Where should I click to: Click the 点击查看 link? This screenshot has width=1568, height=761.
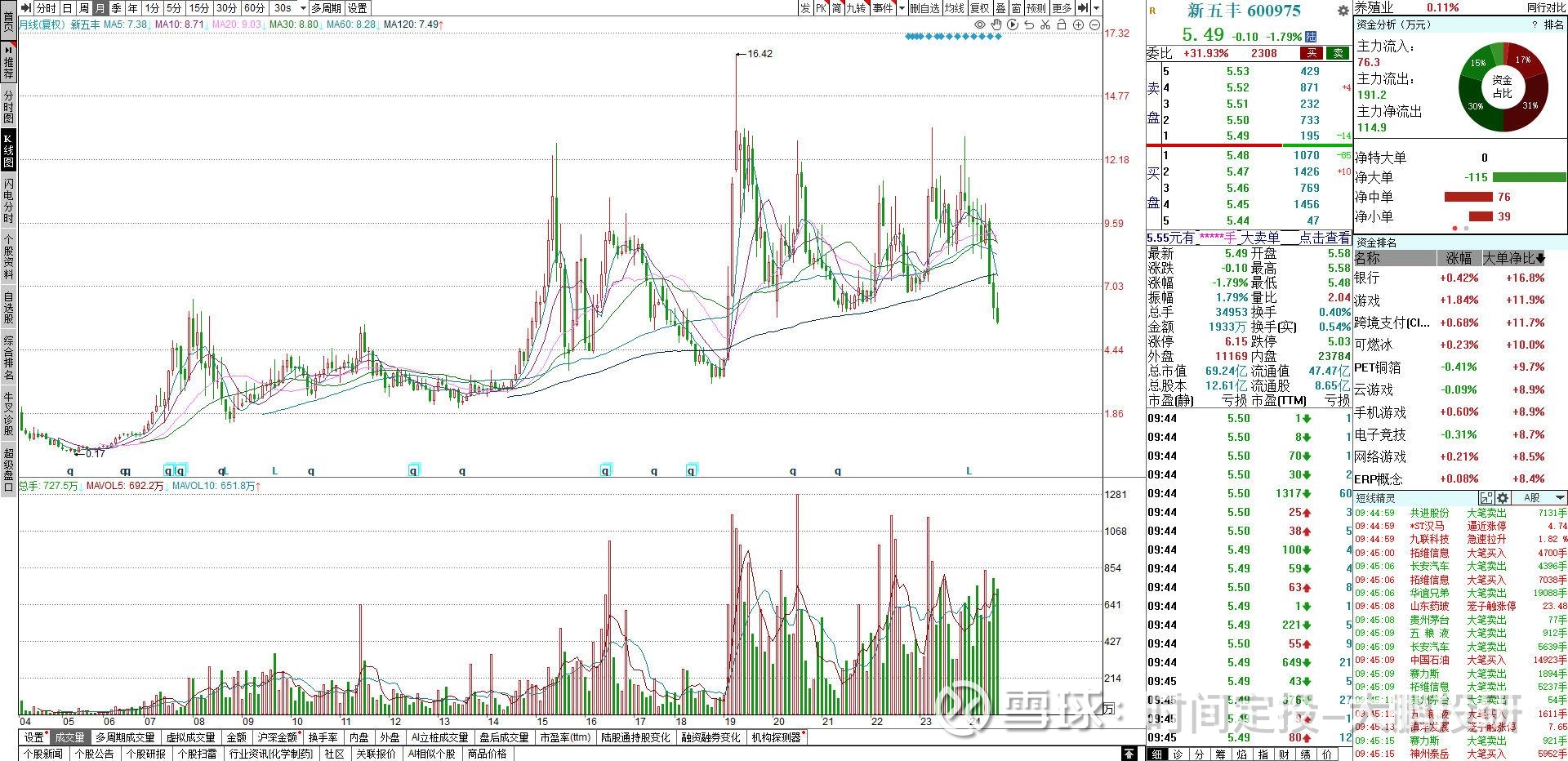(x=1325, y=238)
